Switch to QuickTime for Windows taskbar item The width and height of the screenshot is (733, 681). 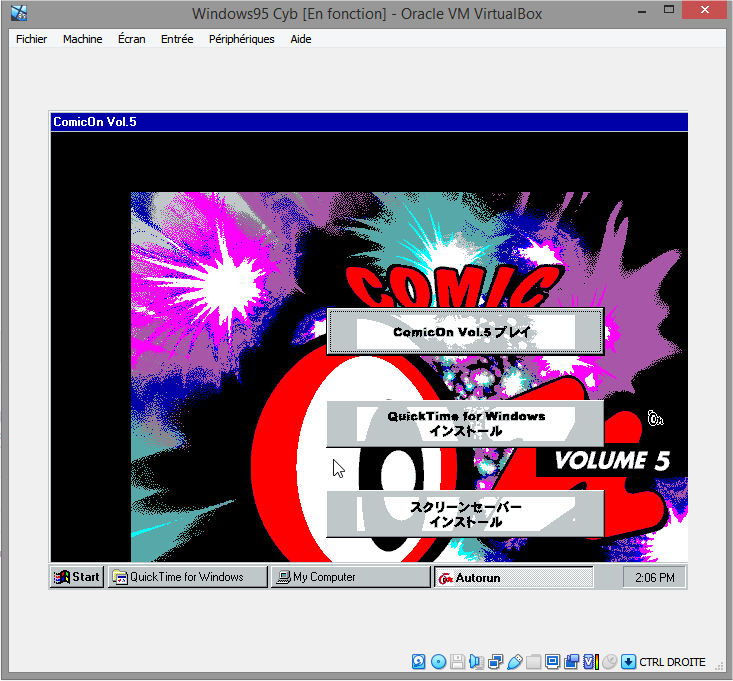click(188, 577)
